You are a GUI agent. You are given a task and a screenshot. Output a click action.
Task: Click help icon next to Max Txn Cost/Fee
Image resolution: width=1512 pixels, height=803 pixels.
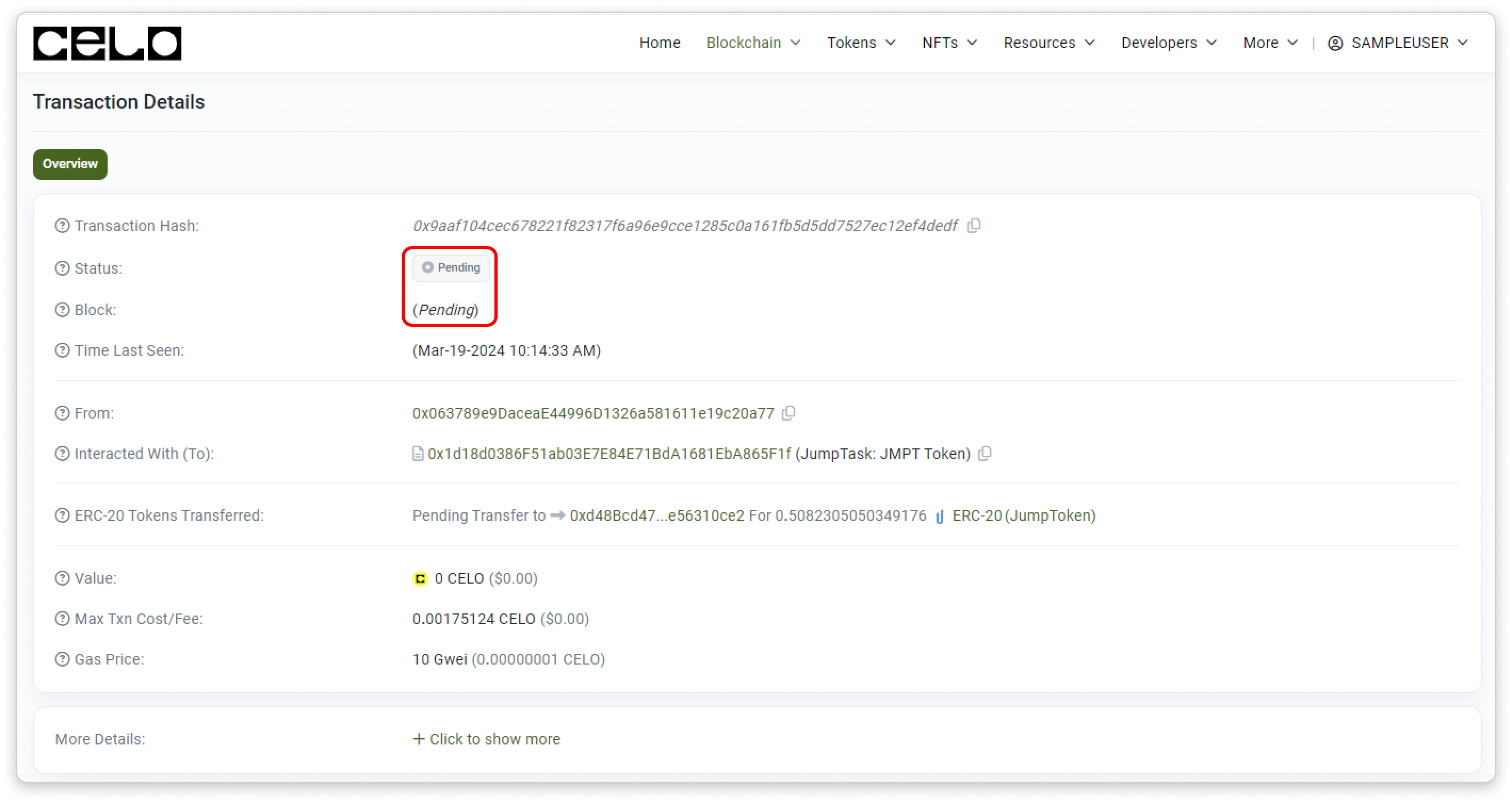[62, 619]
